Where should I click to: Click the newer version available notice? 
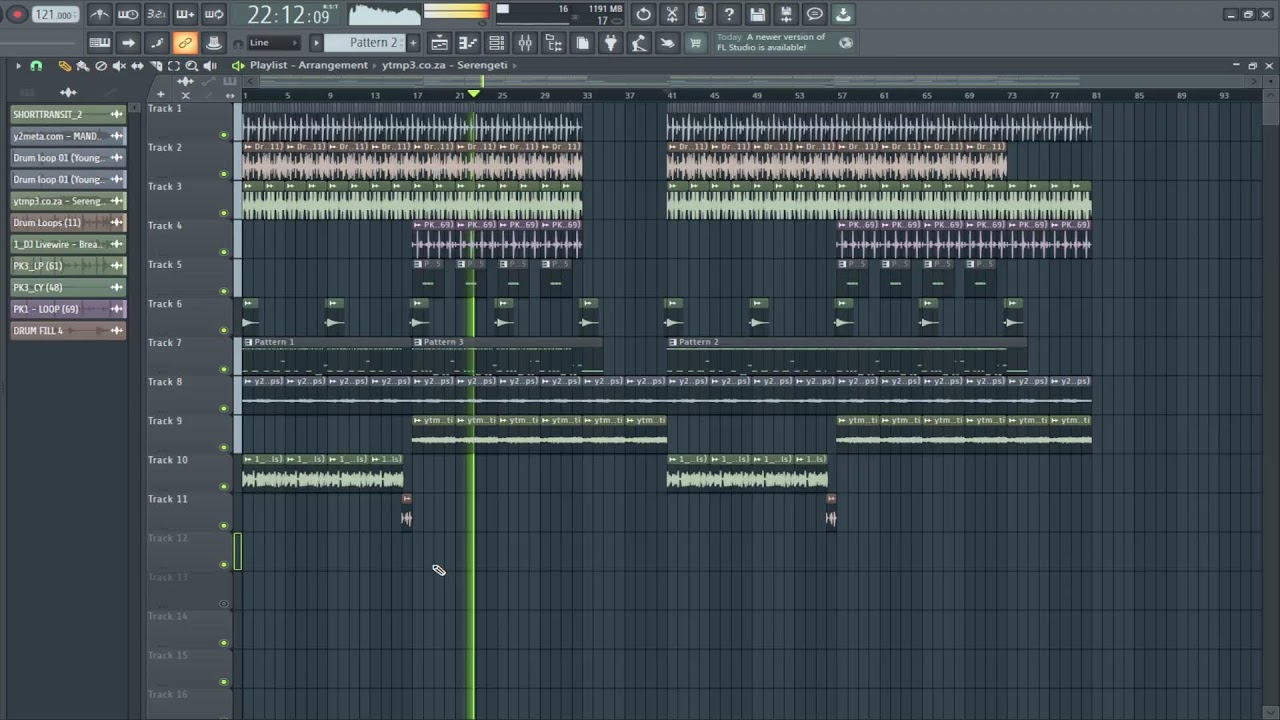(771, 42)
